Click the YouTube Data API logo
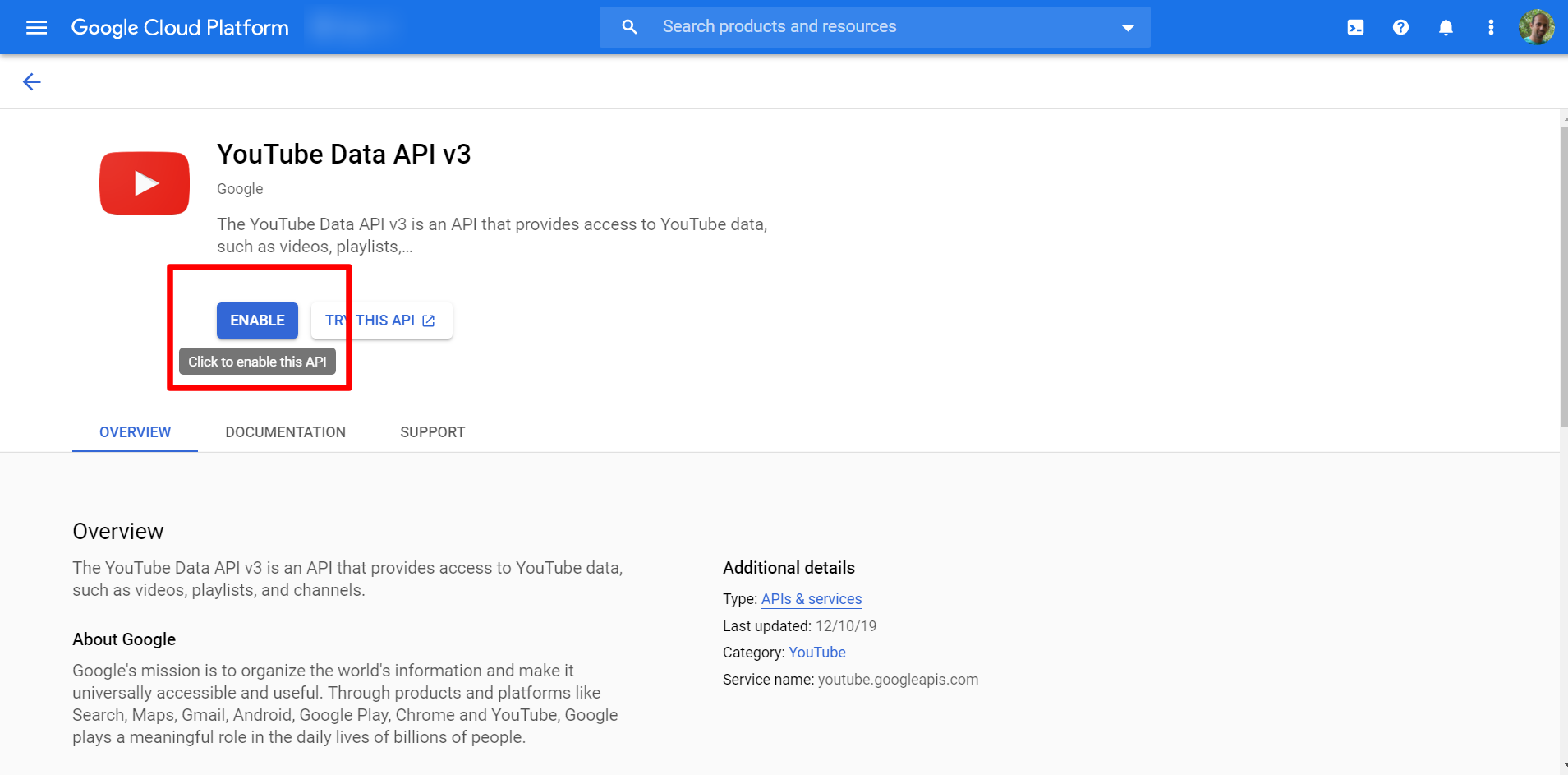 click(x=144, y=182)
